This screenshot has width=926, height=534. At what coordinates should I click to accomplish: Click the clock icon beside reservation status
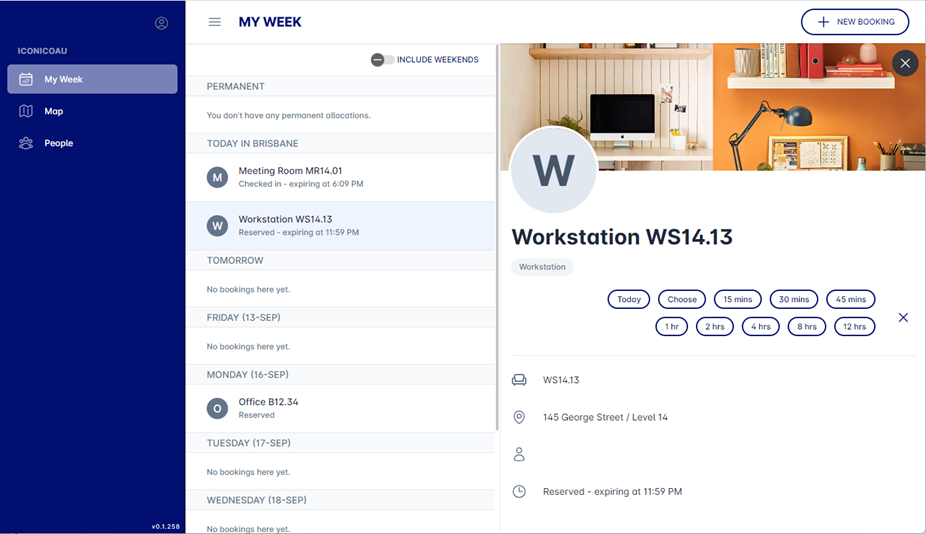(519, 491)
